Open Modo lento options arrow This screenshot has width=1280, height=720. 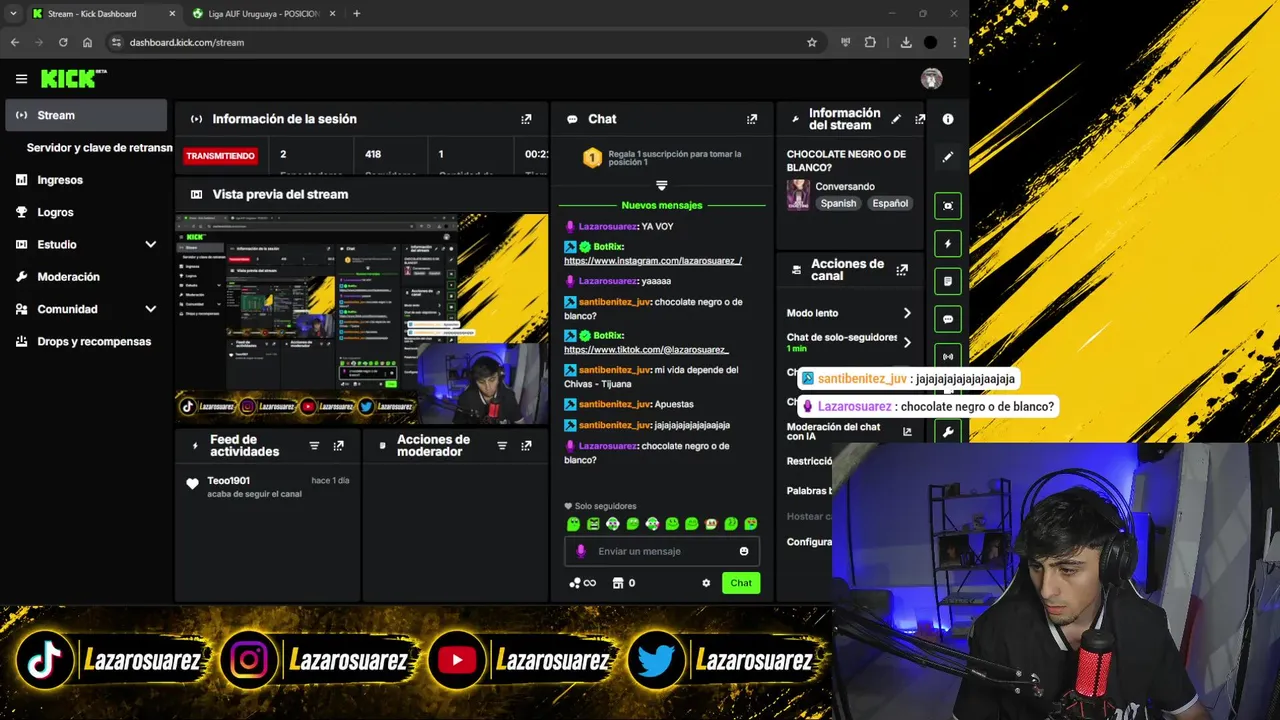tap(907, 313)
